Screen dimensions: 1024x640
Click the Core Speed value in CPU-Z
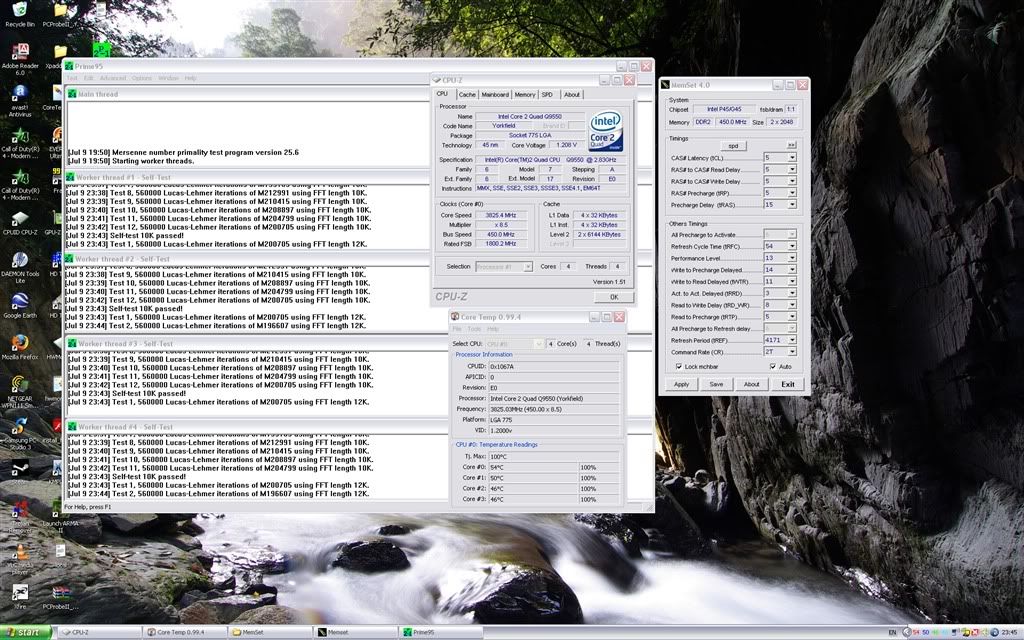click(x=501, y=215)
